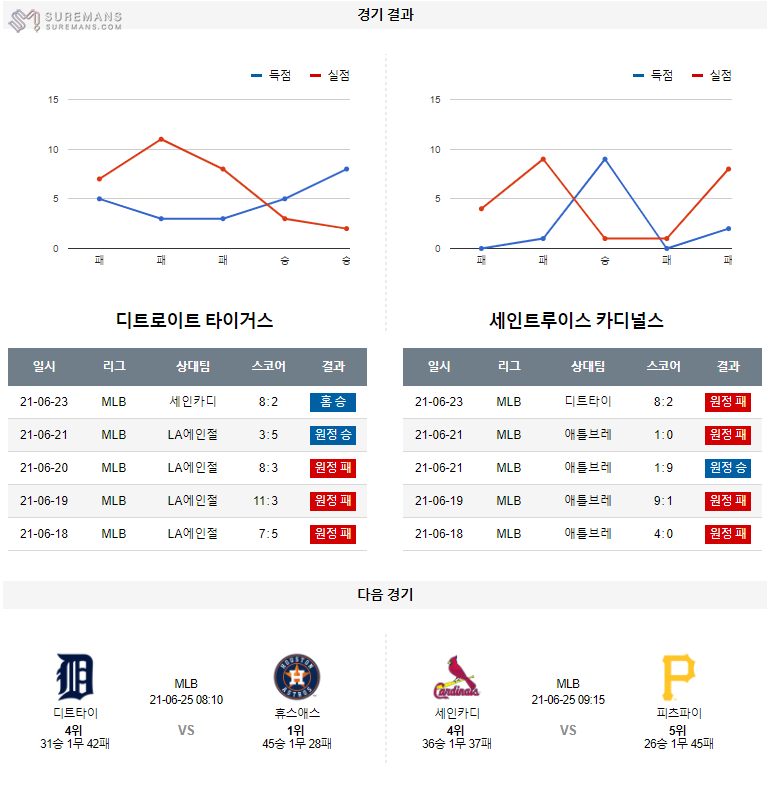Click the Houston Astros team logo
768x787 pixels.
tap(297, 677)
